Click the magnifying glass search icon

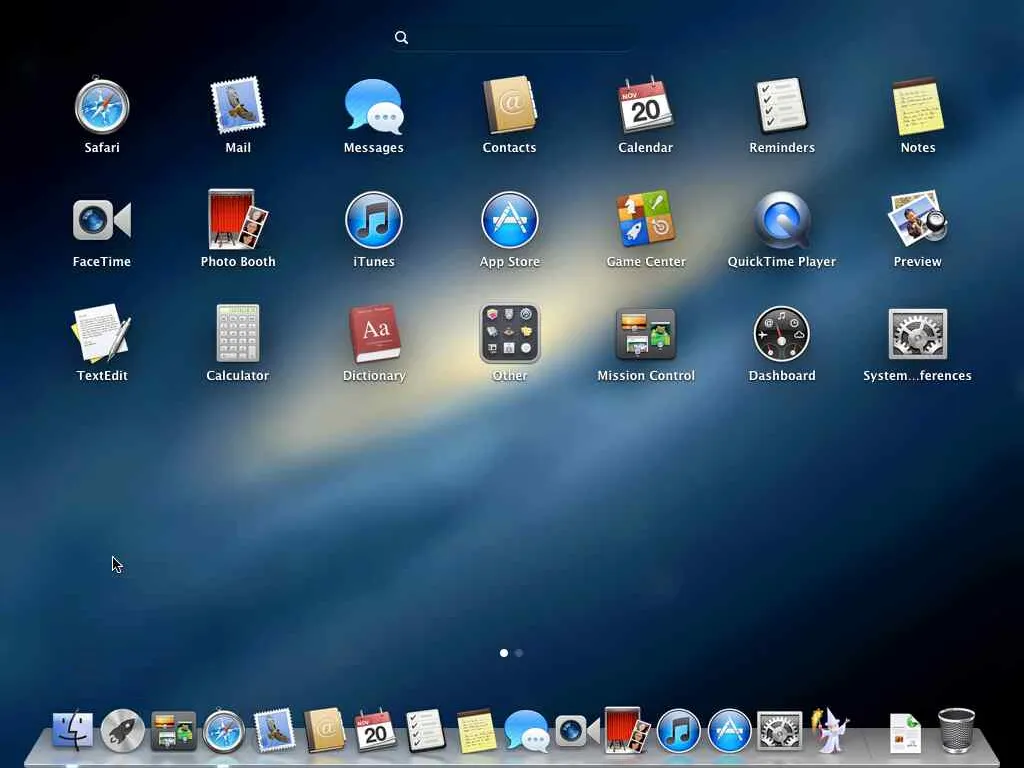coord(401,38)
